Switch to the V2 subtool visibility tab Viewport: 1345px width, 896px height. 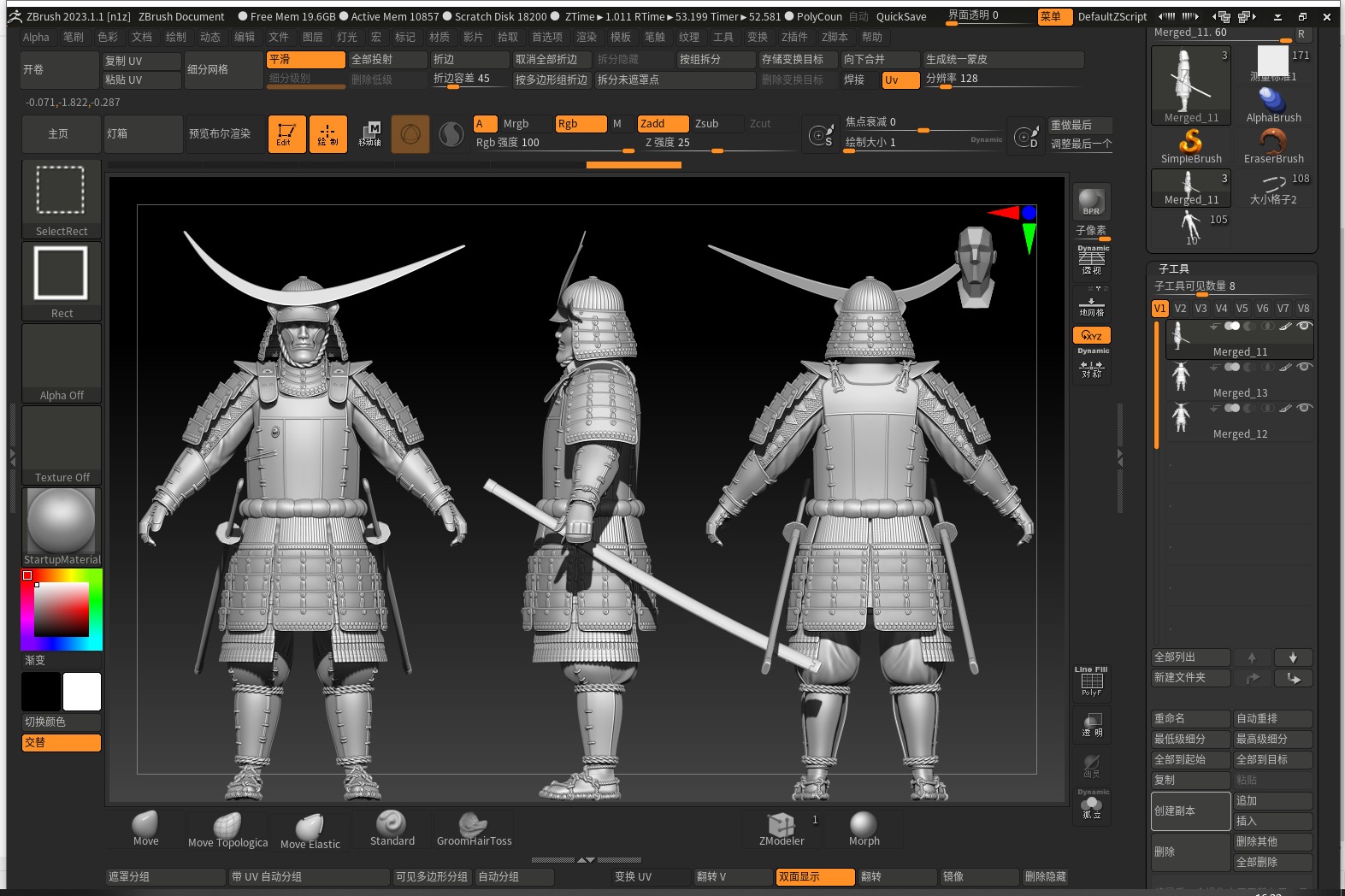1180,309
